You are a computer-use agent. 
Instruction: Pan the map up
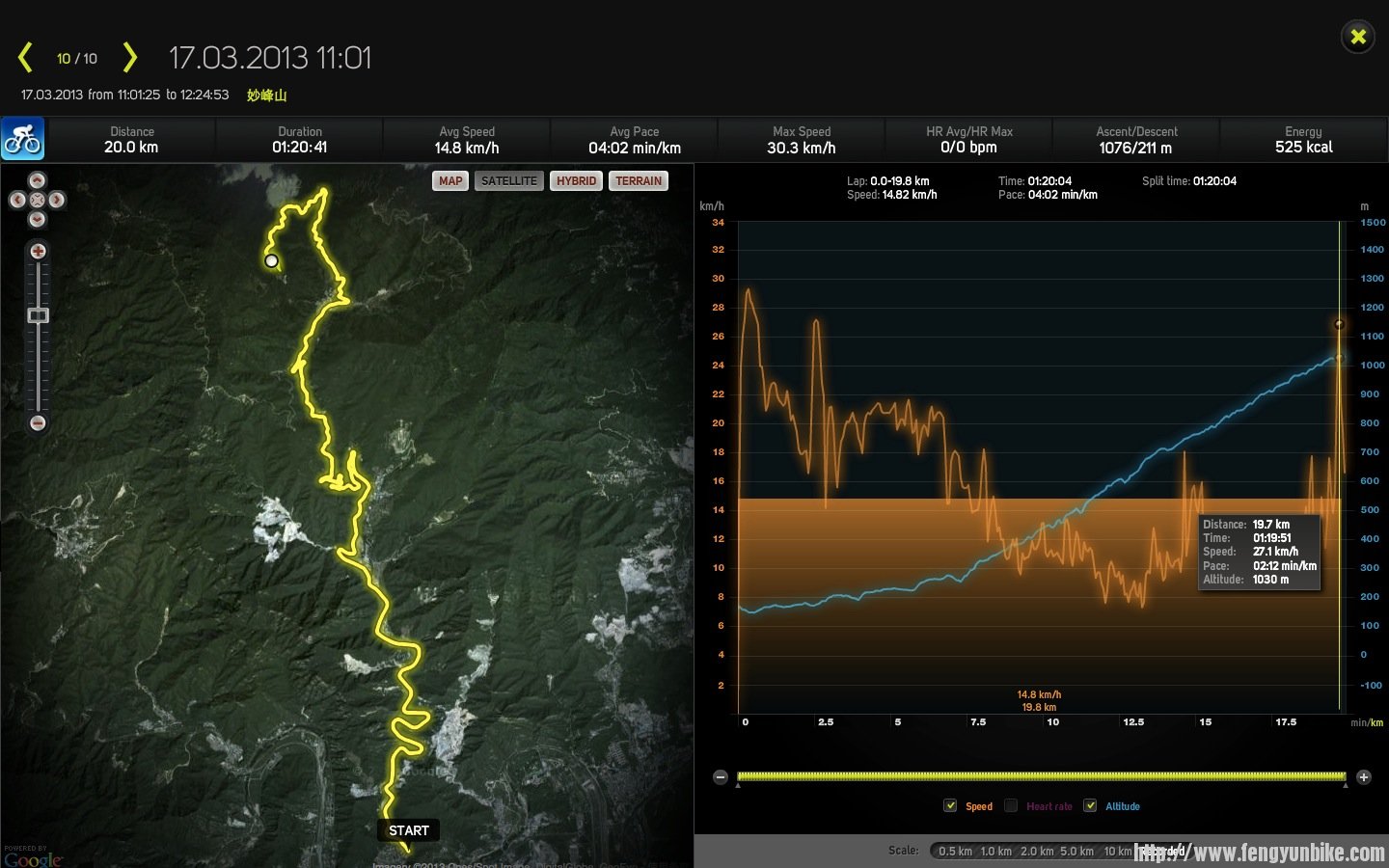[38, 180]
